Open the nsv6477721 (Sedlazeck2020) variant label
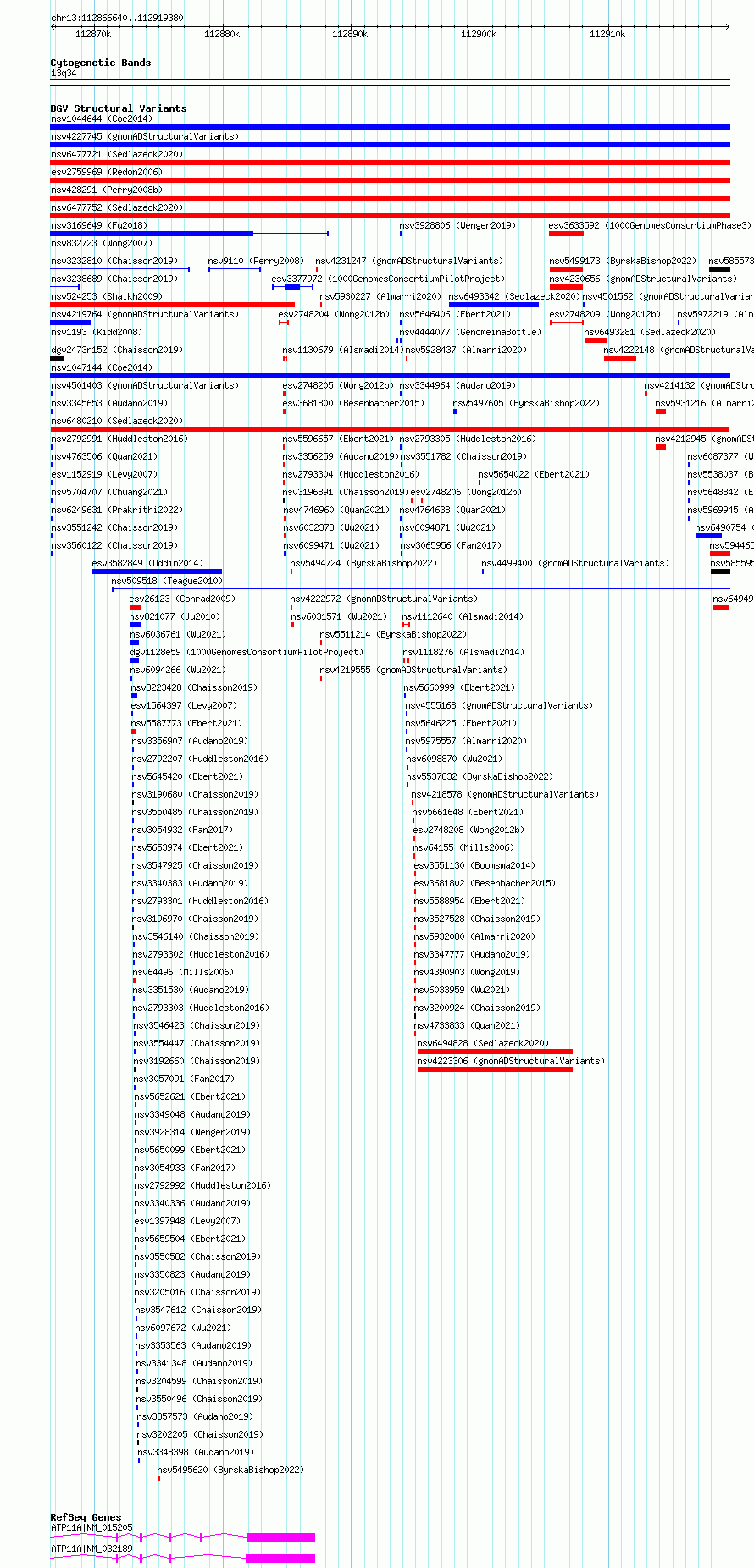Viewport: 754px width, 1568px height. pyautogui.click(x=116, y=154)
